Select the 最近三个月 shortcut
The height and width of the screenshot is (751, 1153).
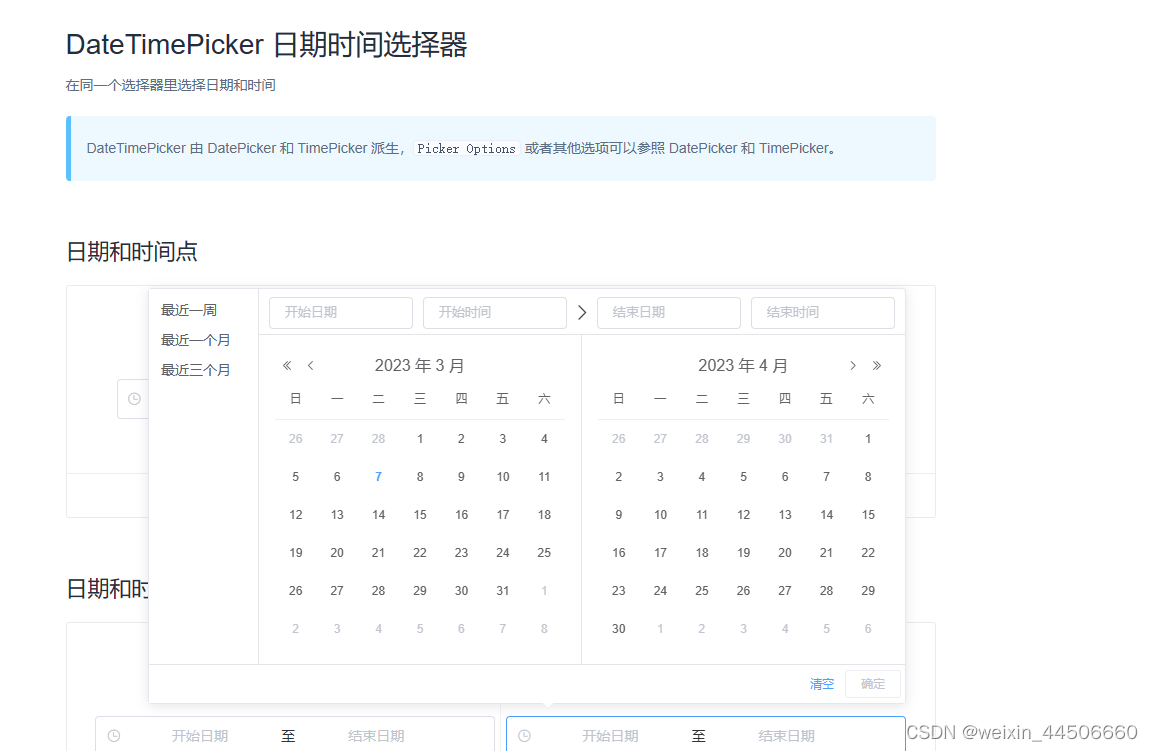[196, 369]
